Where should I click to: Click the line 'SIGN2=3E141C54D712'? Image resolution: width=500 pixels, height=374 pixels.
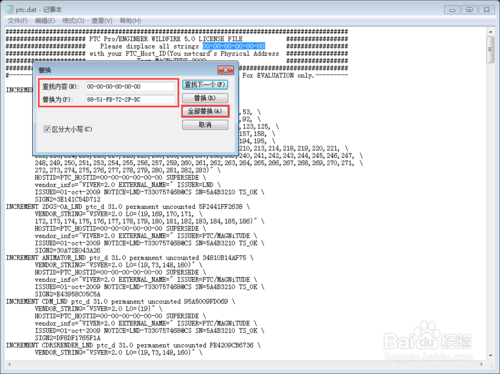tap(68, 199)
